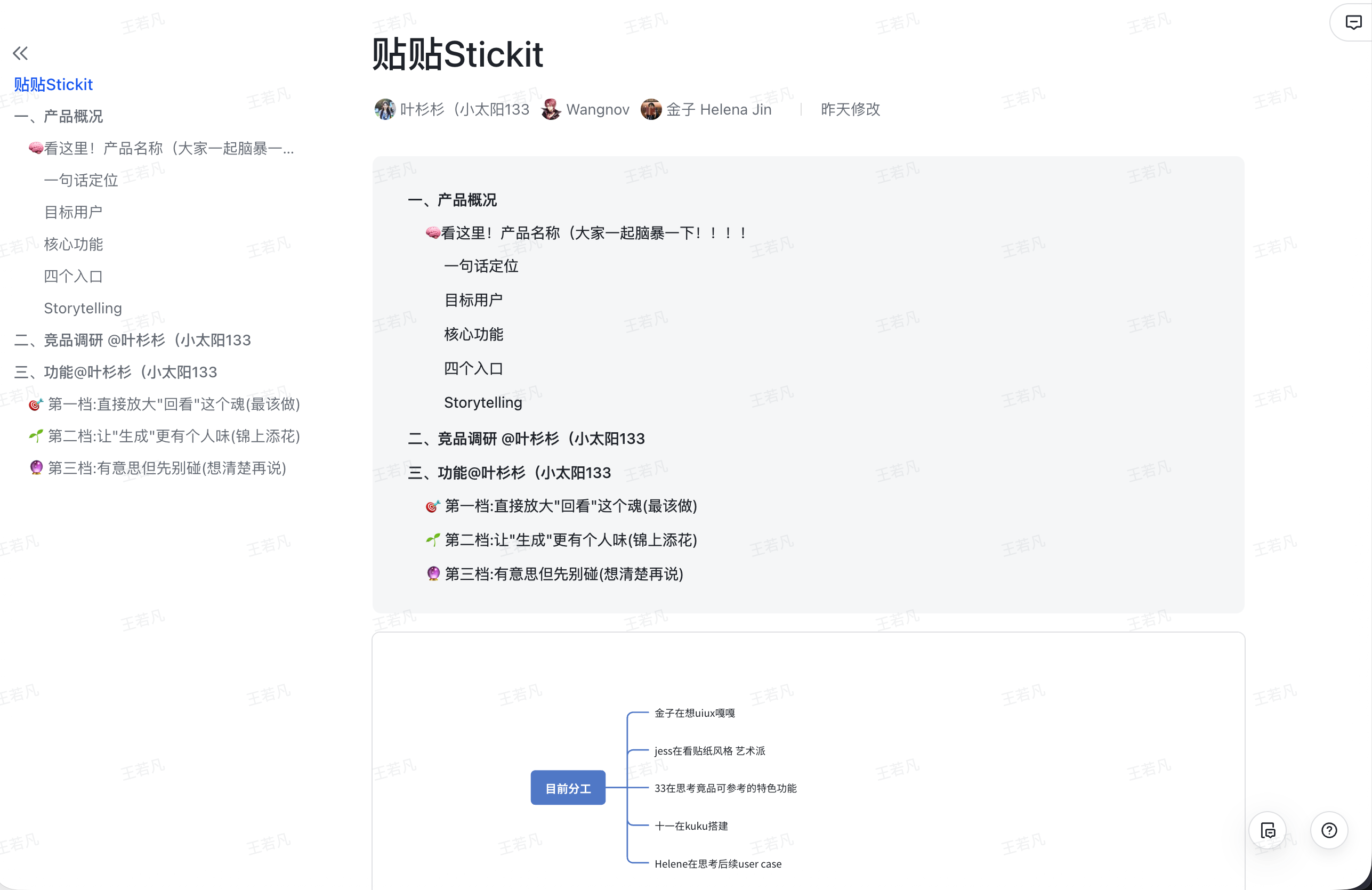The image size is (1372, 890).
Task: Open the comments panel icon at top right
Action: point(1353,22)
